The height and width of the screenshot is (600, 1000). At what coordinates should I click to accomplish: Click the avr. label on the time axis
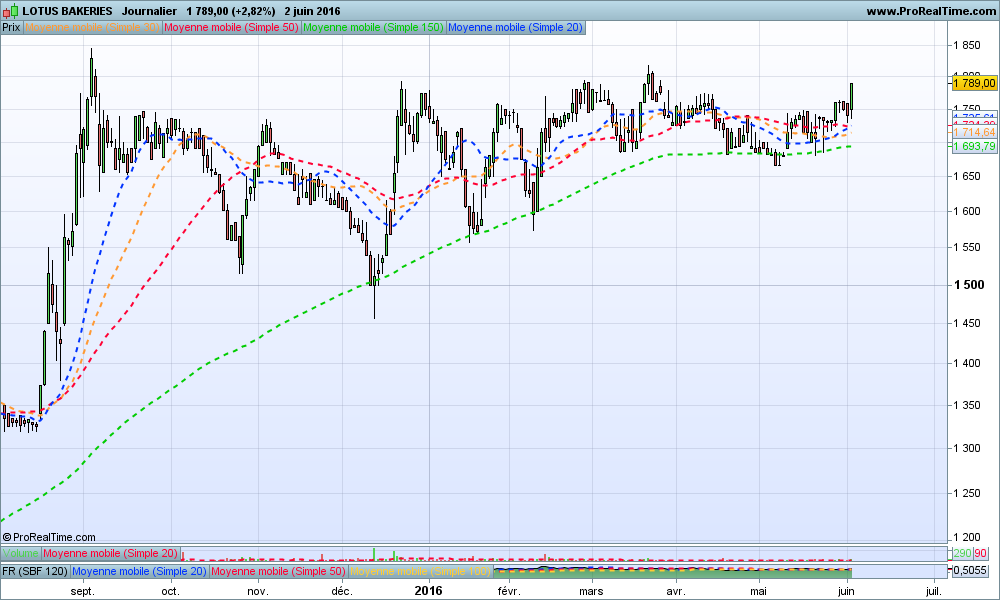coord(676,591)
